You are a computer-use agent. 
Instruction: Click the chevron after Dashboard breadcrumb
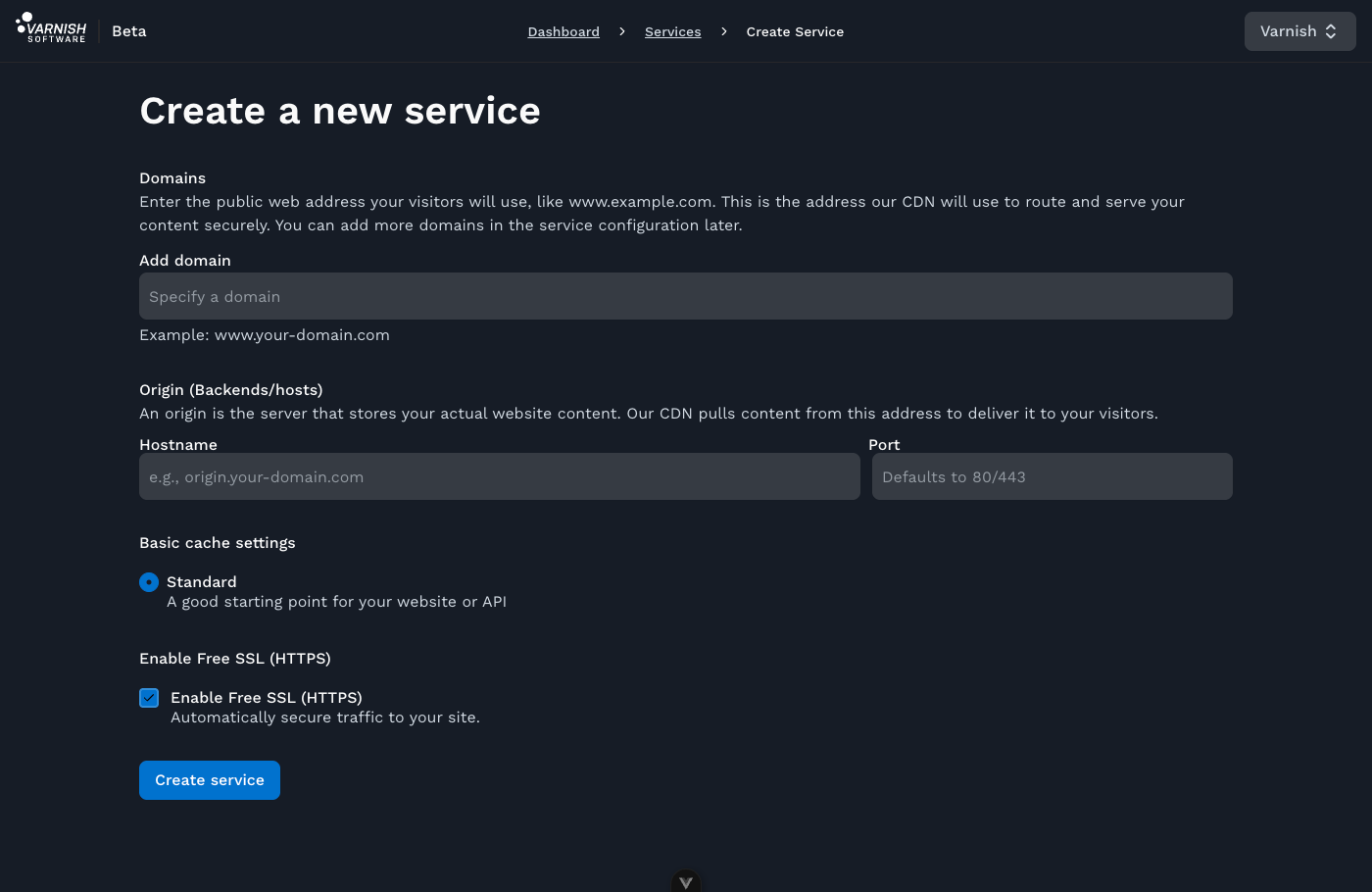tap(622, 31)
